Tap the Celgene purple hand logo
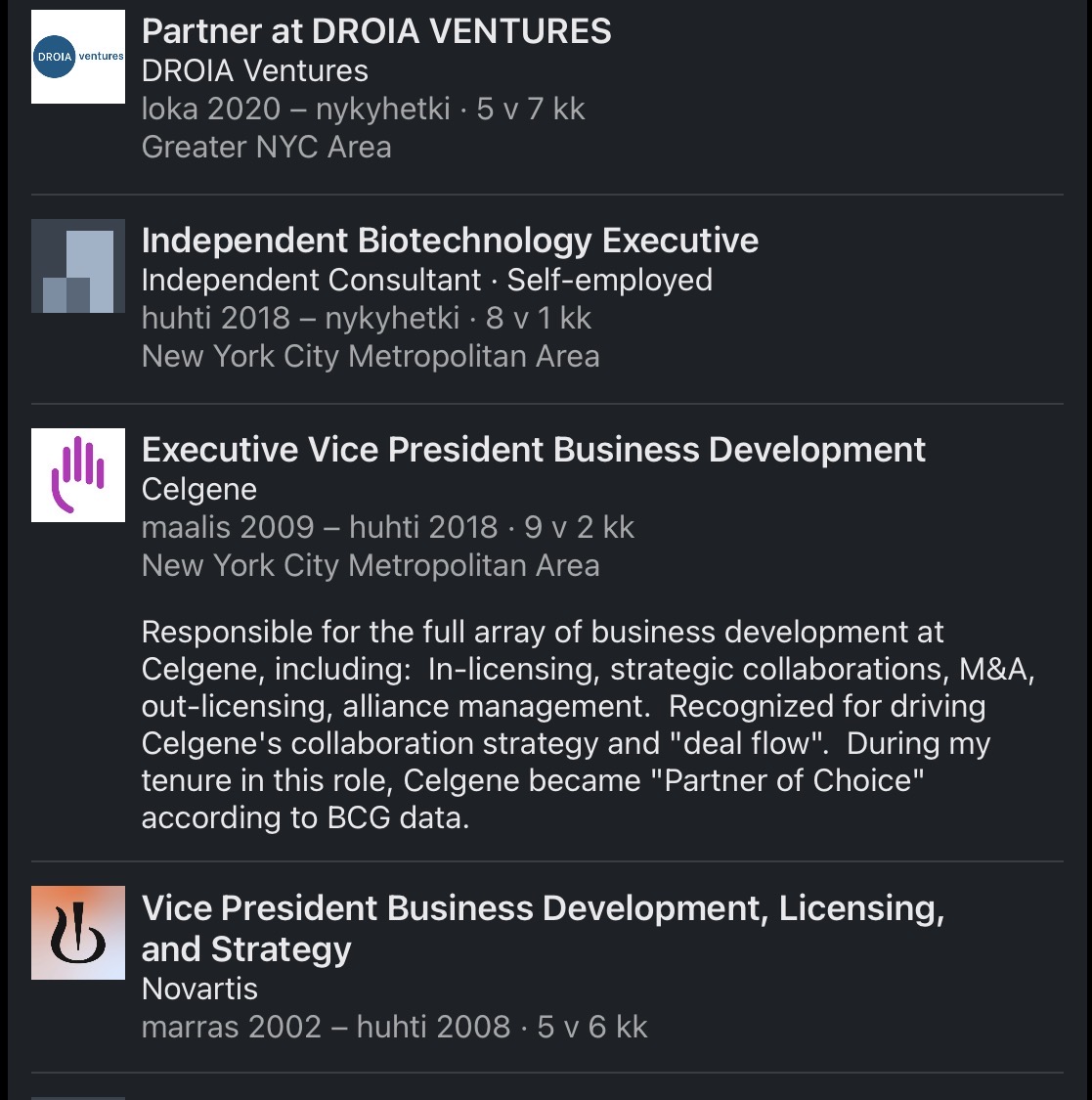The width and height of the screenshot is (1092, 1100). tap(78, 475)
